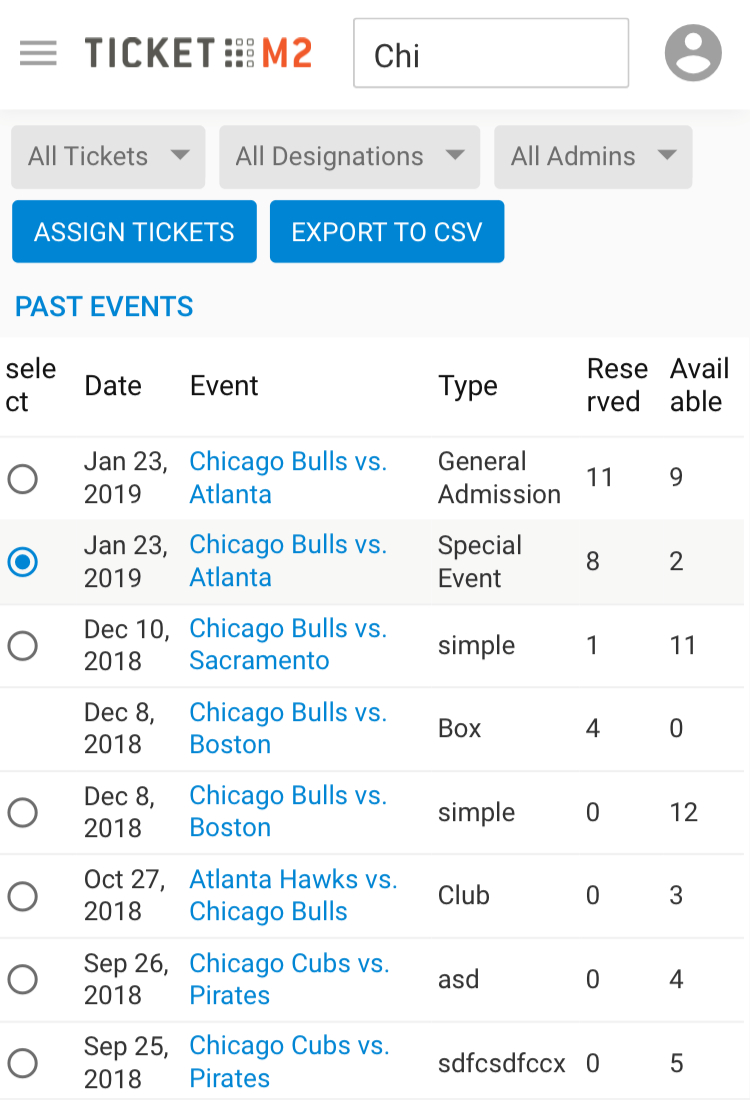Click the Ticket M2 logo
The image size is (750, 1100).
click(198, 53)
